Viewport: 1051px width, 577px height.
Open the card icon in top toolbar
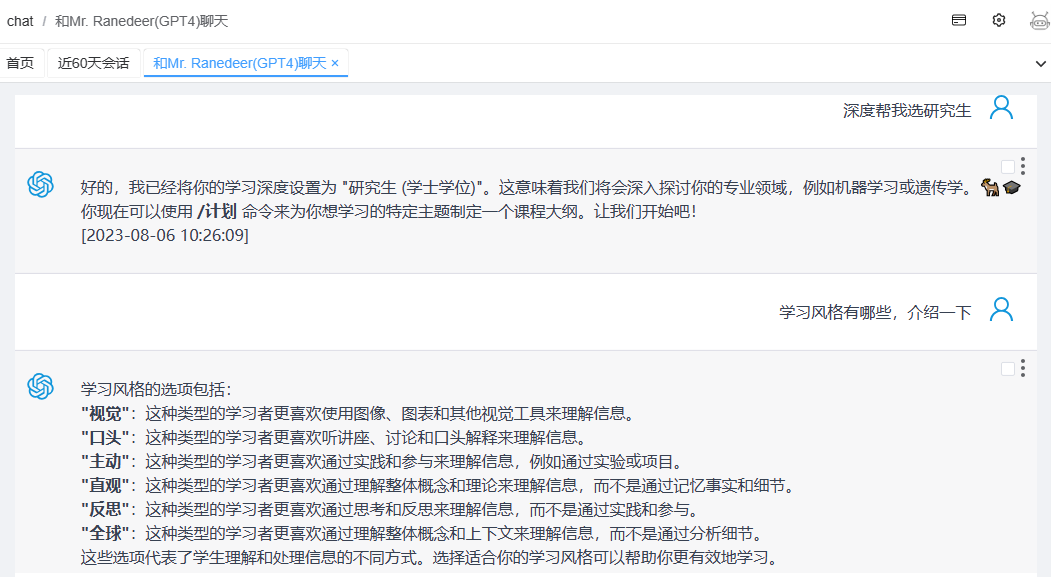pyautogui.click(x=959, y=20)
